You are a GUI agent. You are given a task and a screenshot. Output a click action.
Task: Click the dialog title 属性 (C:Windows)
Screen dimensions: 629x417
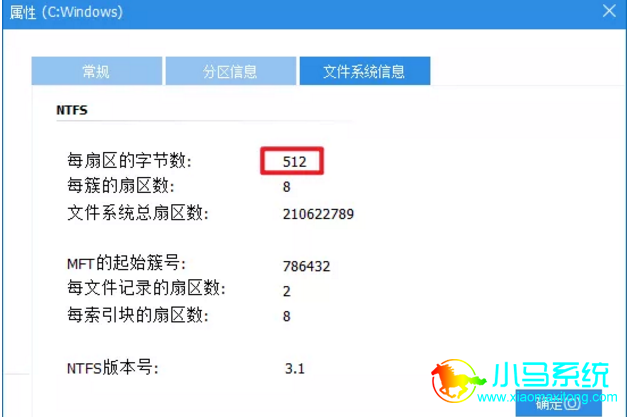coord(66,12)
